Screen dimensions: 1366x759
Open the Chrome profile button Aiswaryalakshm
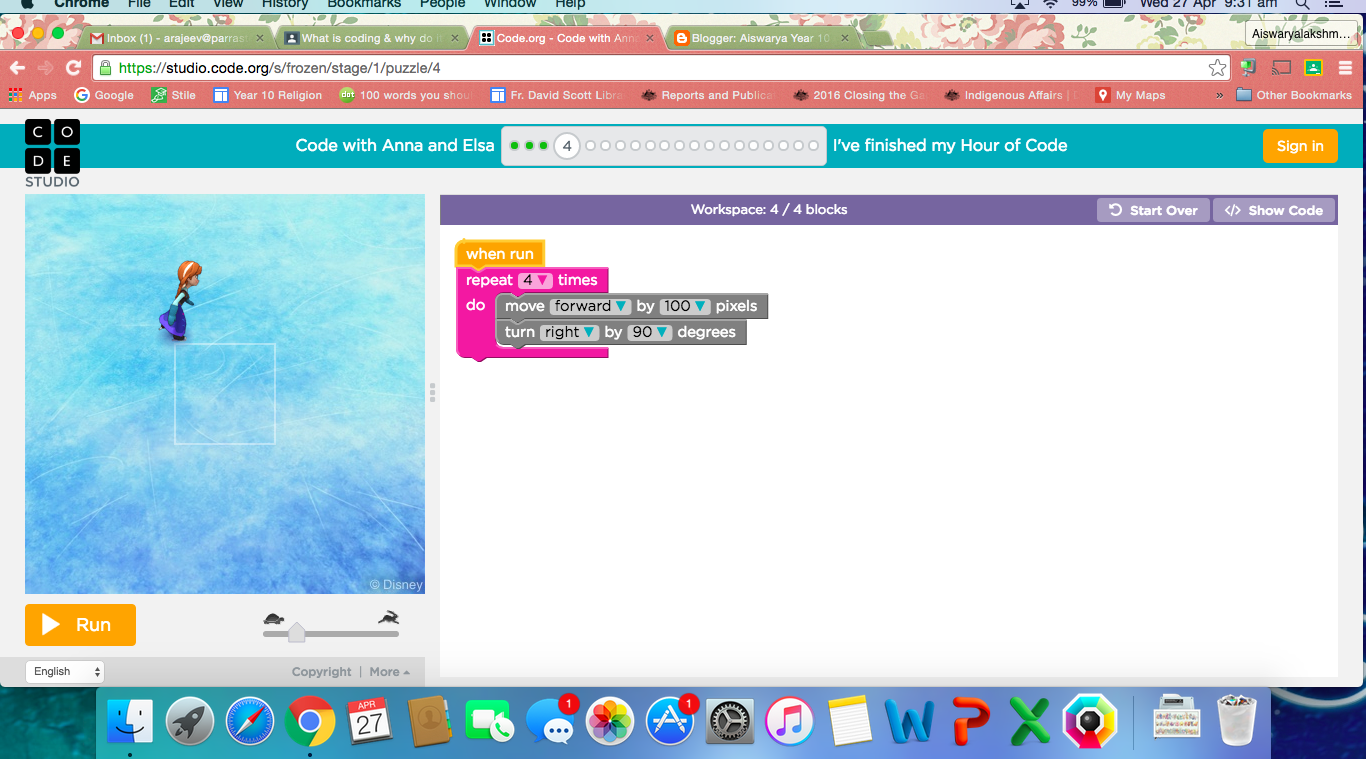(x=1301, y=33)
